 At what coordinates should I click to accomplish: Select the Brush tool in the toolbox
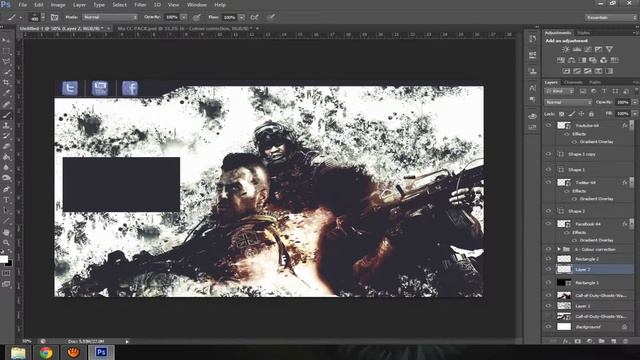(6, 115)
